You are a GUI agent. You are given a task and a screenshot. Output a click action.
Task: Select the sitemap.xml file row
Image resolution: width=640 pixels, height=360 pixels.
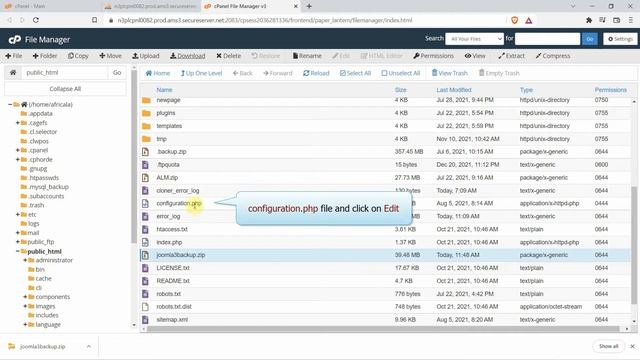tap(385, 320)
